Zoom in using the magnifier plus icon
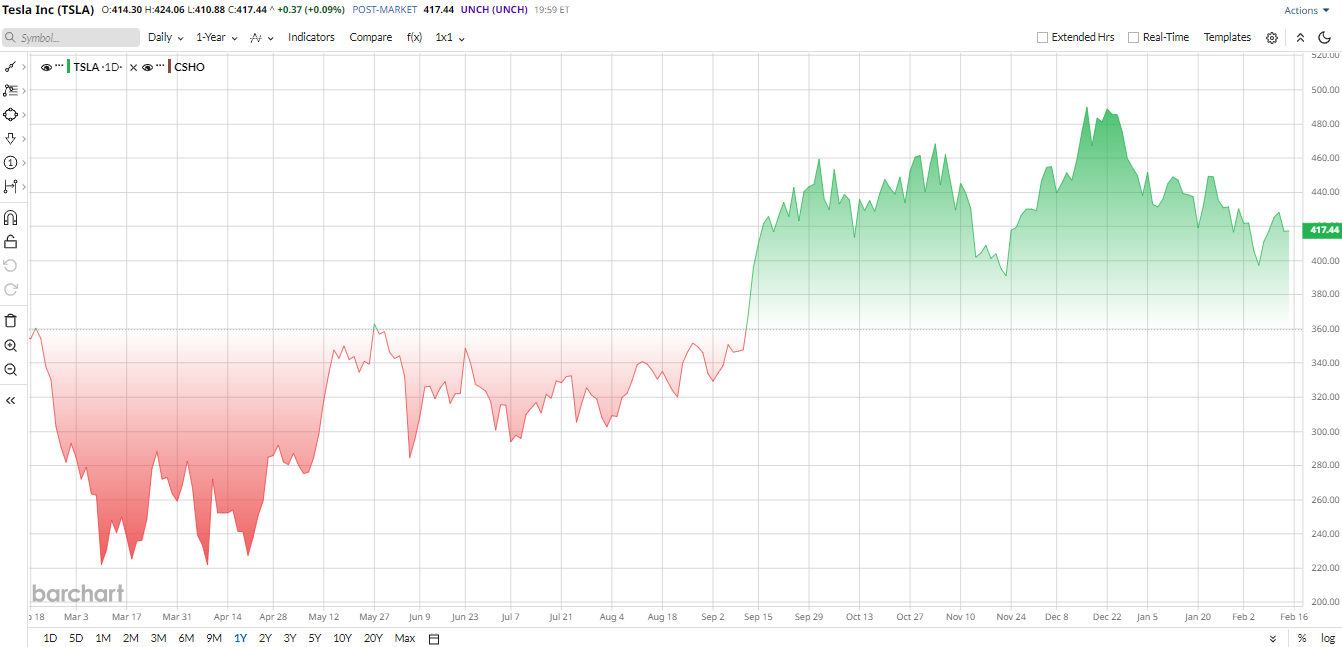The image size is (1342, 647). 11,346
